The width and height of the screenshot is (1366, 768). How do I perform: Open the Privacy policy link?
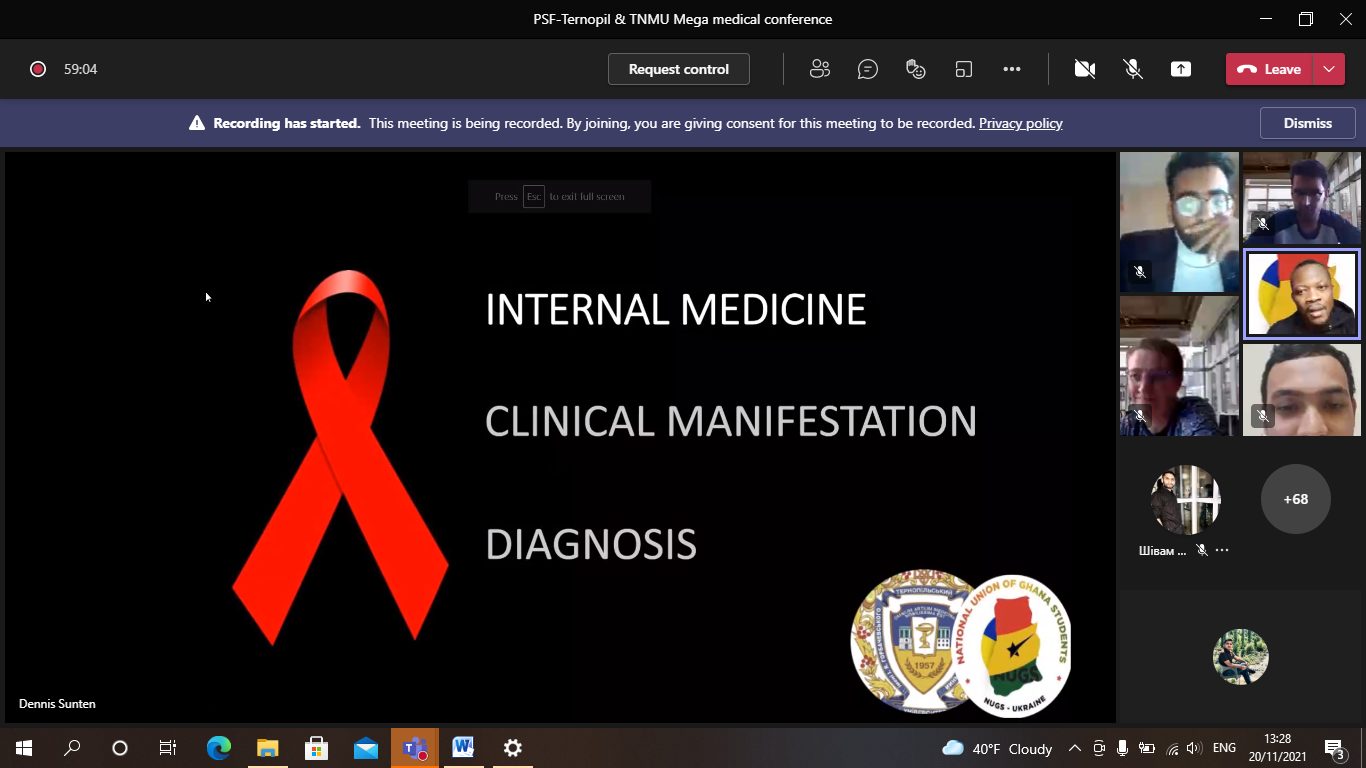[1020, 123]
